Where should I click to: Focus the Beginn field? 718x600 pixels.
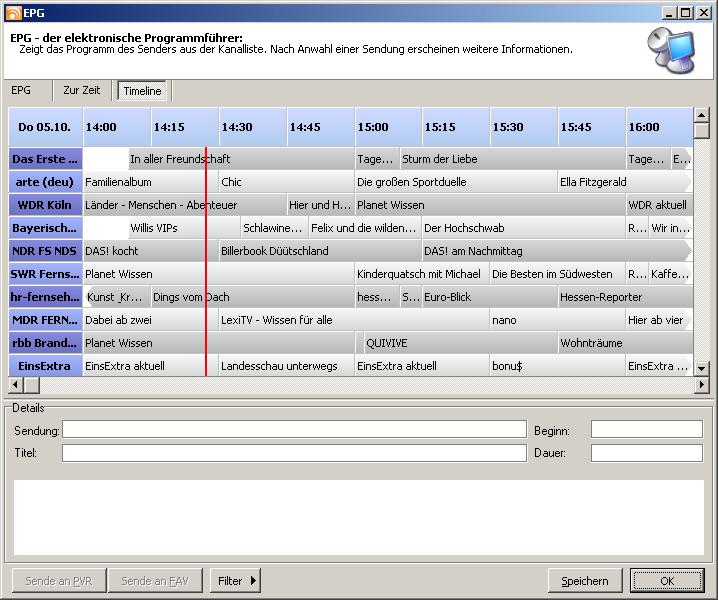646,430
